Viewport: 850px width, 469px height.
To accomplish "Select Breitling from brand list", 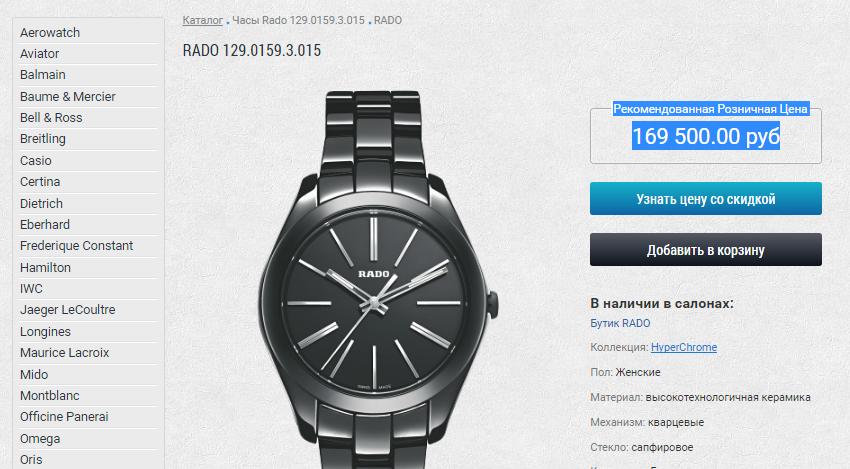I will point(43,139).
